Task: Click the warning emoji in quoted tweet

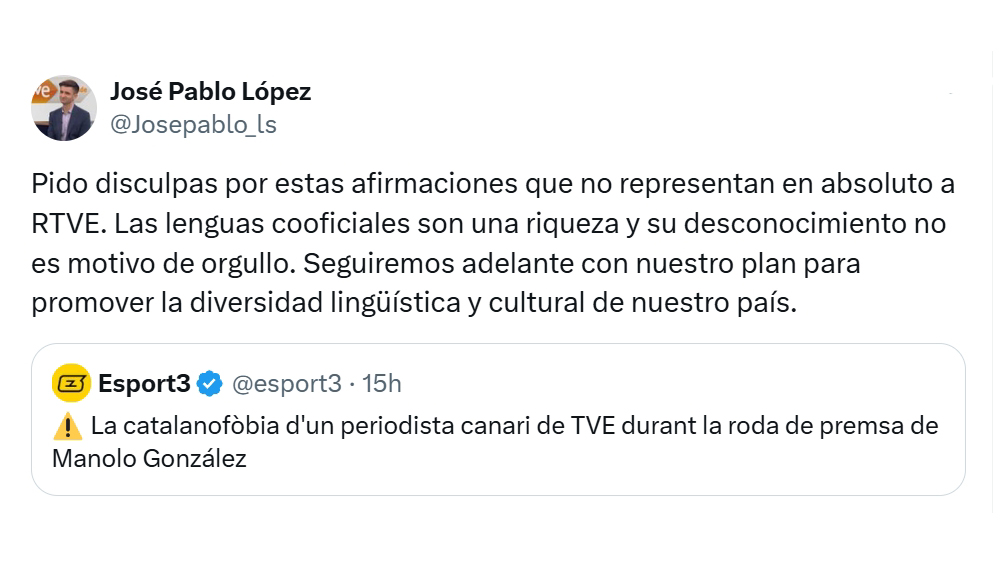Action: pos(65,427)
